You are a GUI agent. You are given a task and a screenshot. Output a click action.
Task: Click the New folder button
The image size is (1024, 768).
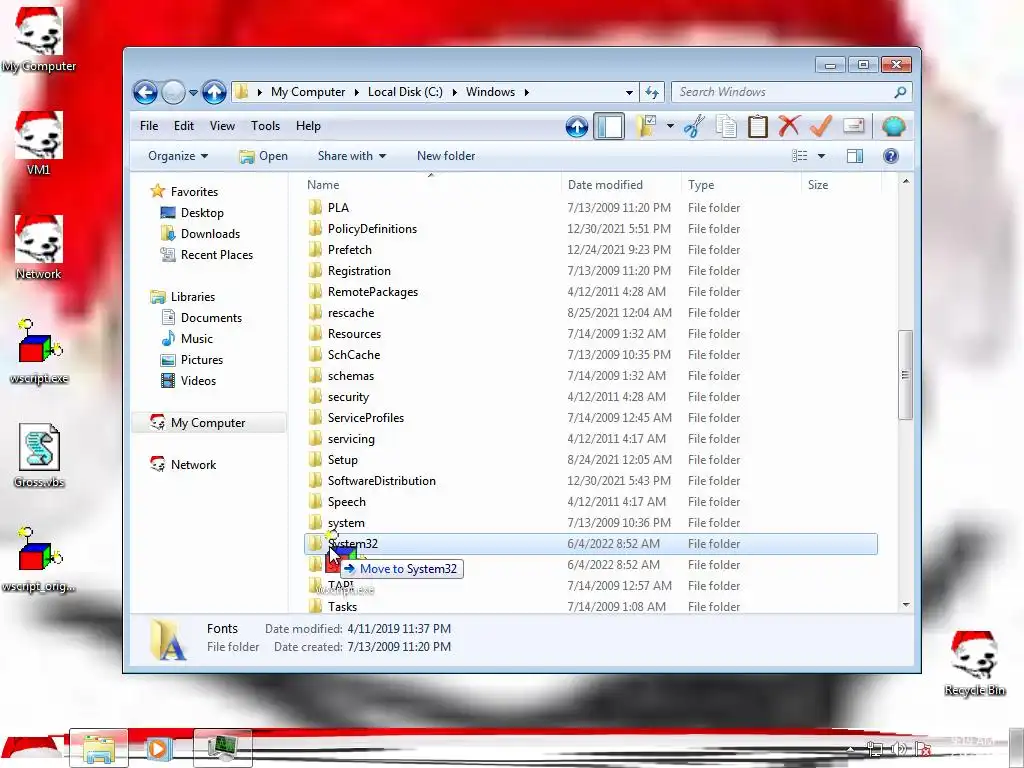[x=446, y=156]
